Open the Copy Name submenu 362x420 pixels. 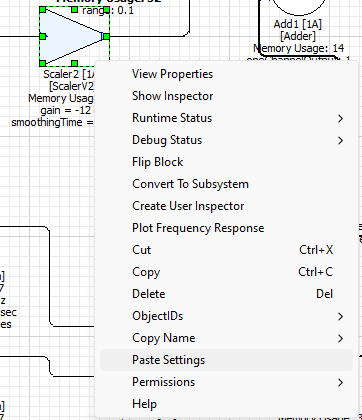(226, 338)
